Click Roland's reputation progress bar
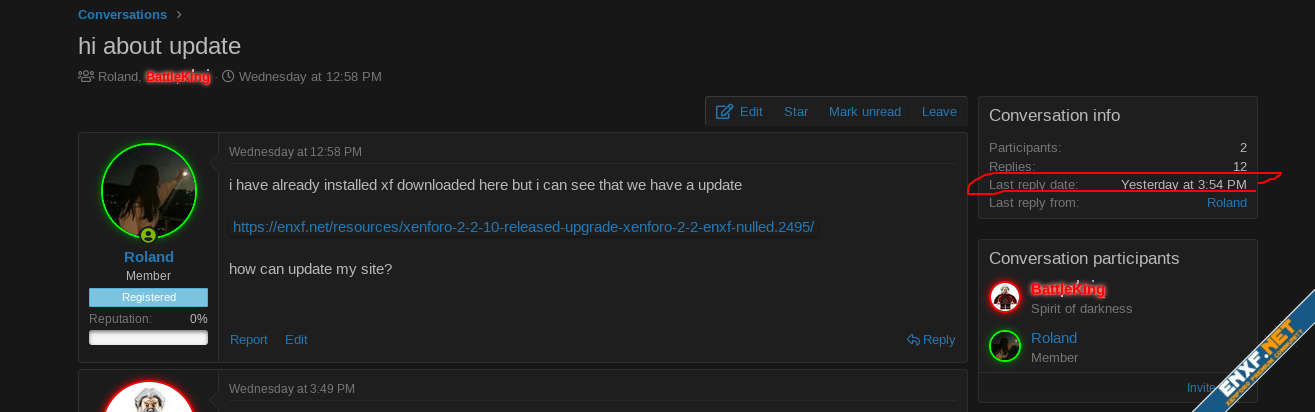 coord(148,338)
